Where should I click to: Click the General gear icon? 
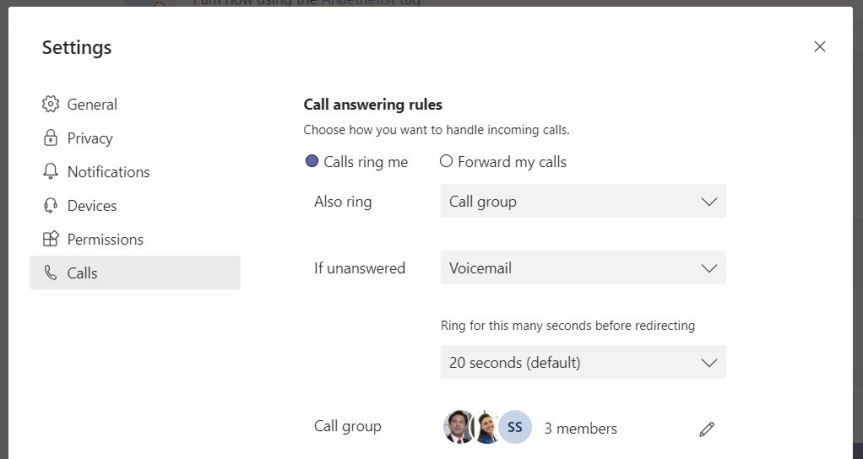[x=51, y=104]
